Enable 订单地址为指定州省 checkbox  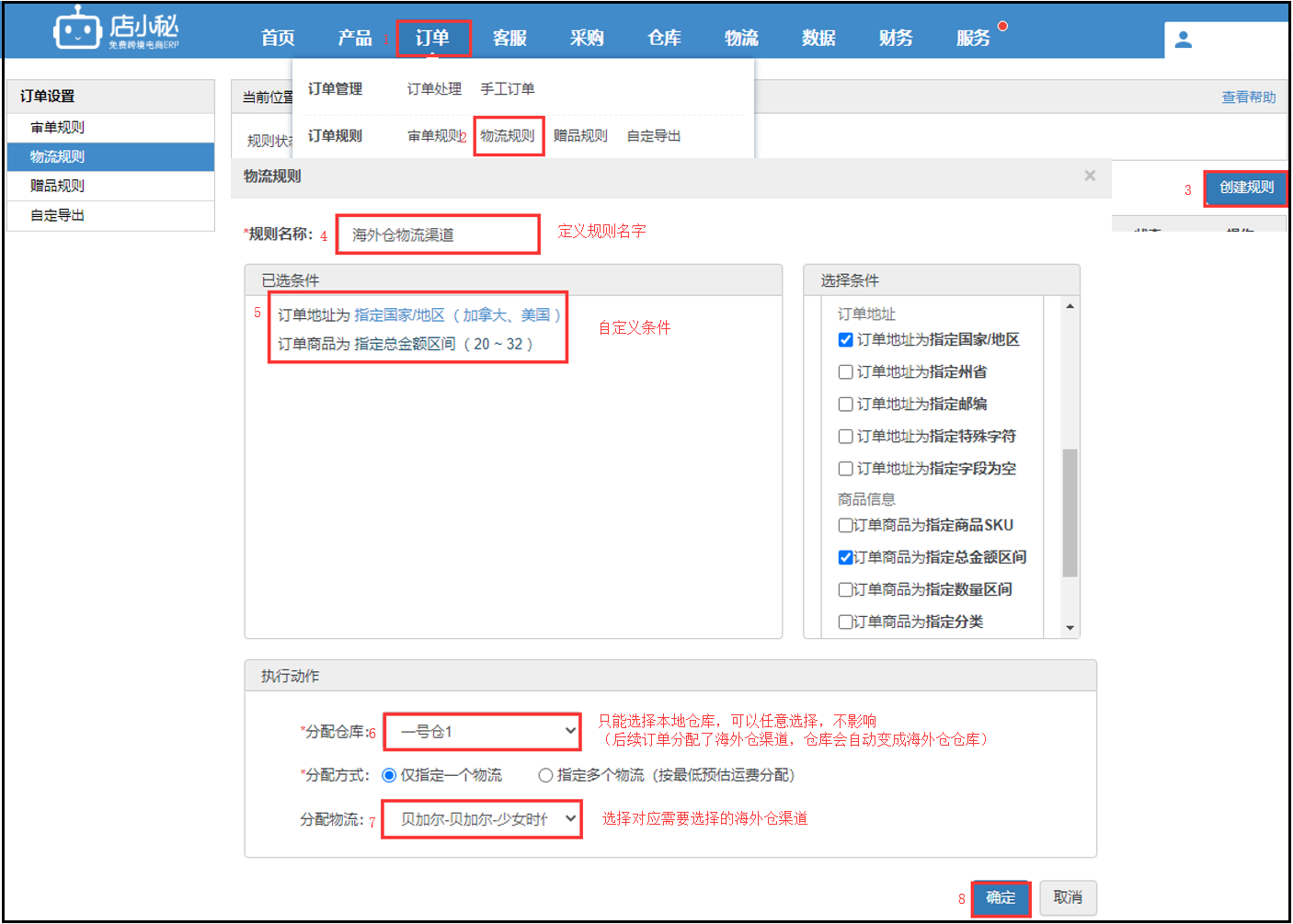click(845, 372)
